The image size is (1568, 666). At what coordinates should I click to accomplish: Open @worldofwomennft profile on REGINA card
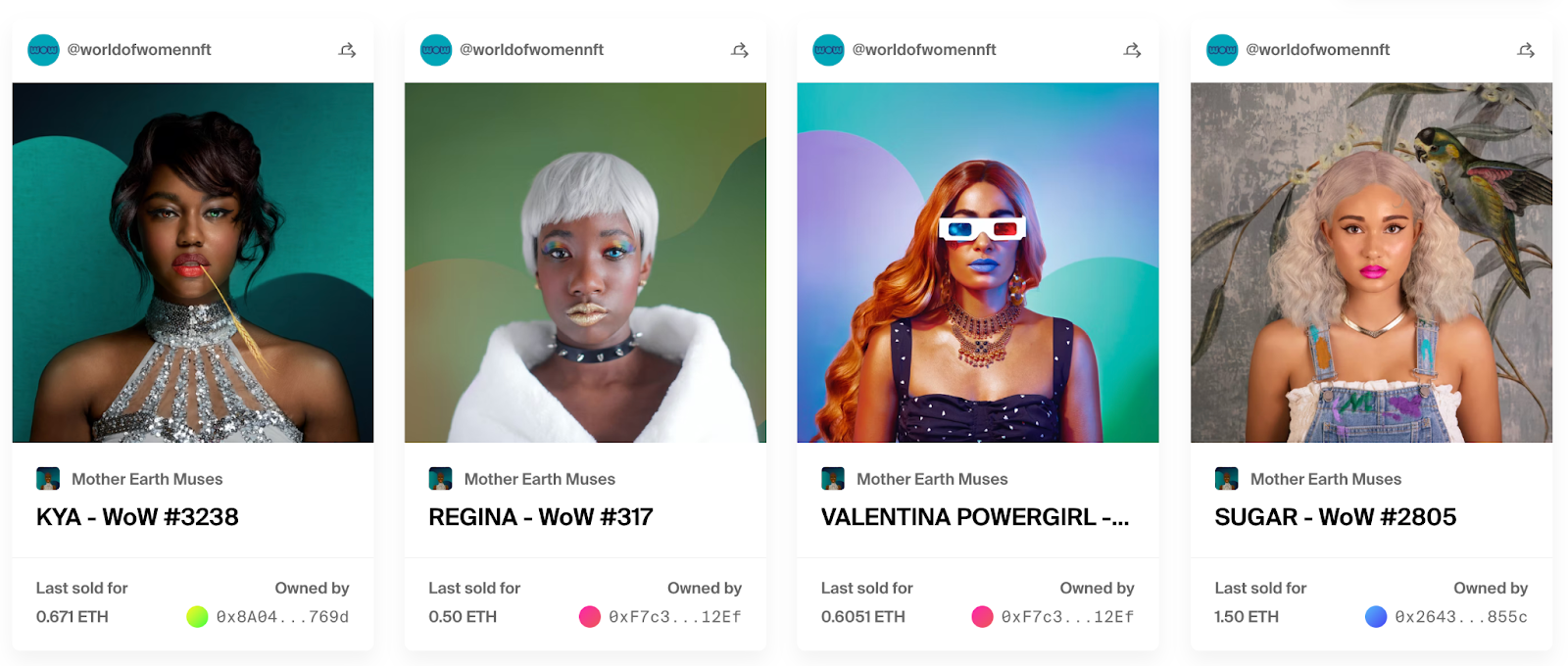coord(531,50)
